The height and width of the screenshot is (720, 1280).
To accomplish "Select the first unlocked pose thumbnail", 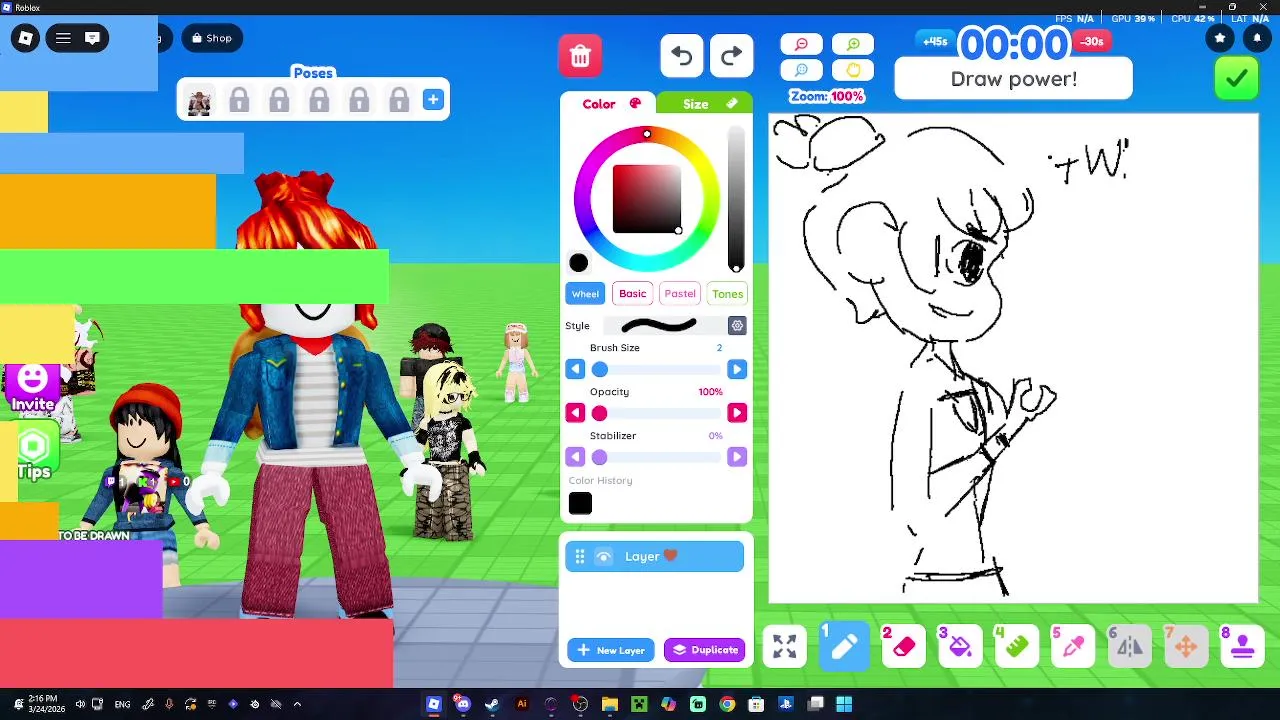I will 199,100.
